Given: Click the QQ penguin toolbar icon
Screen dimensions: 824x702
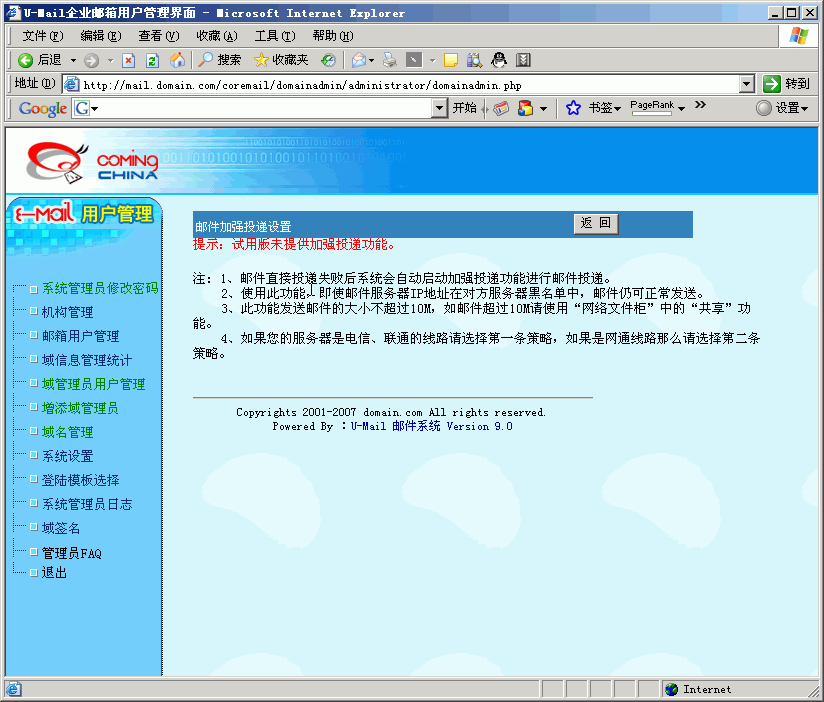Looking at the screenshot, I should (498, 60).
